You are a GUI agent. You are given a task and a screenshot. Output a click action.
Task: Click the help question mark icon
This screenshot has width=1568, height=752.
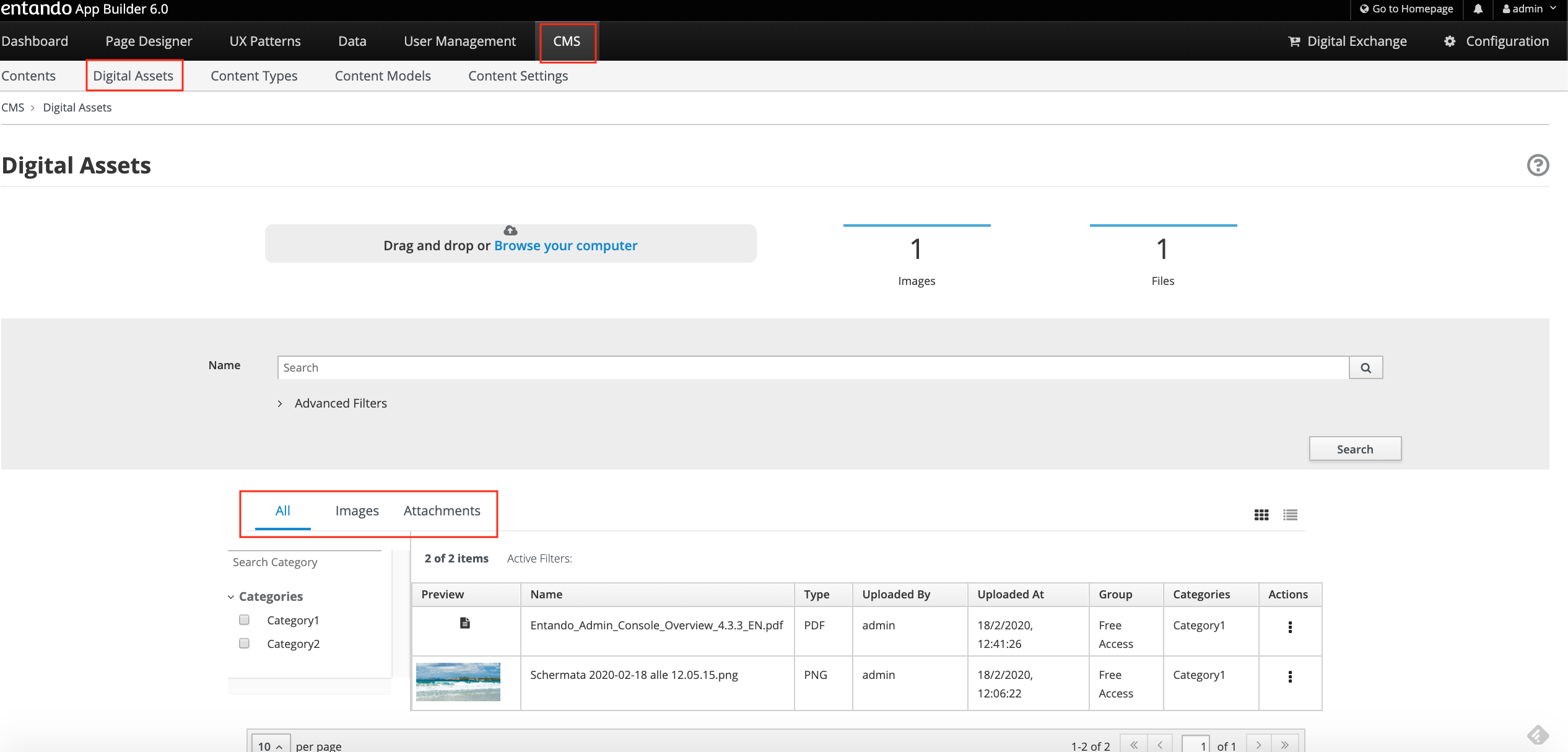click(x=1538, y=165)
